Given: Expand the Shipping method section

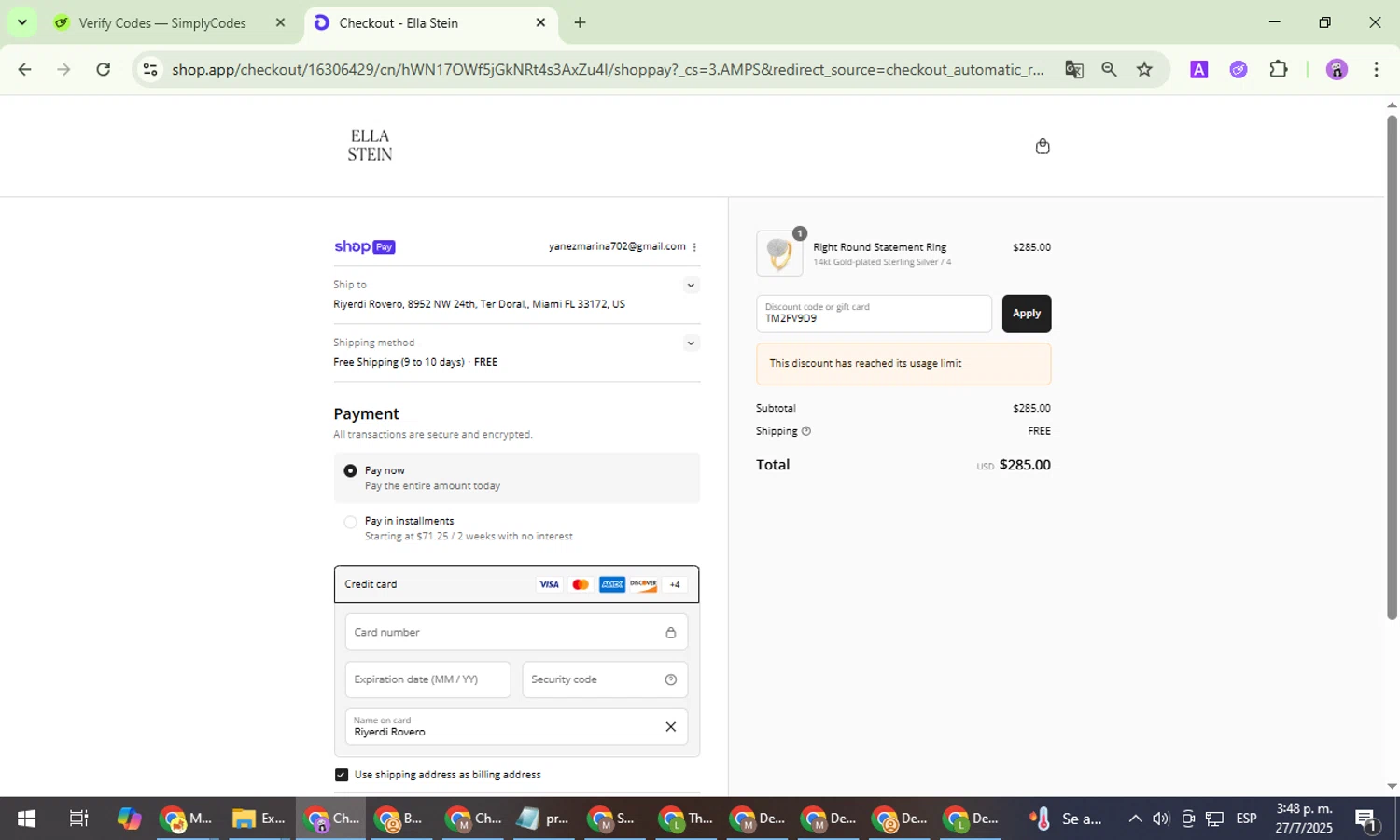Looking at the screenshot, I should (x=691, y=343).
